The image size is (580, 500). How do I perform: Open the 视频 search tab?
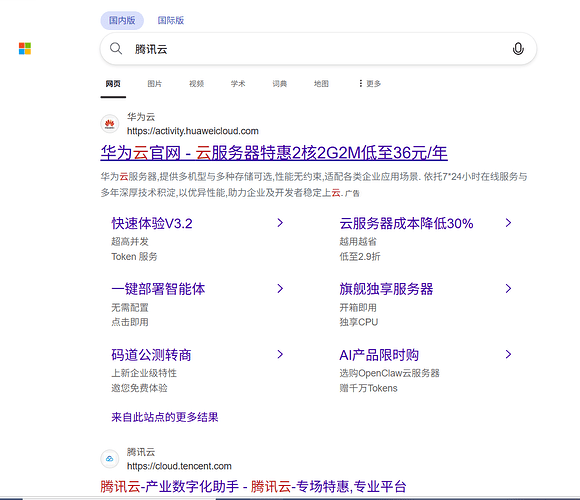(196, 84)
